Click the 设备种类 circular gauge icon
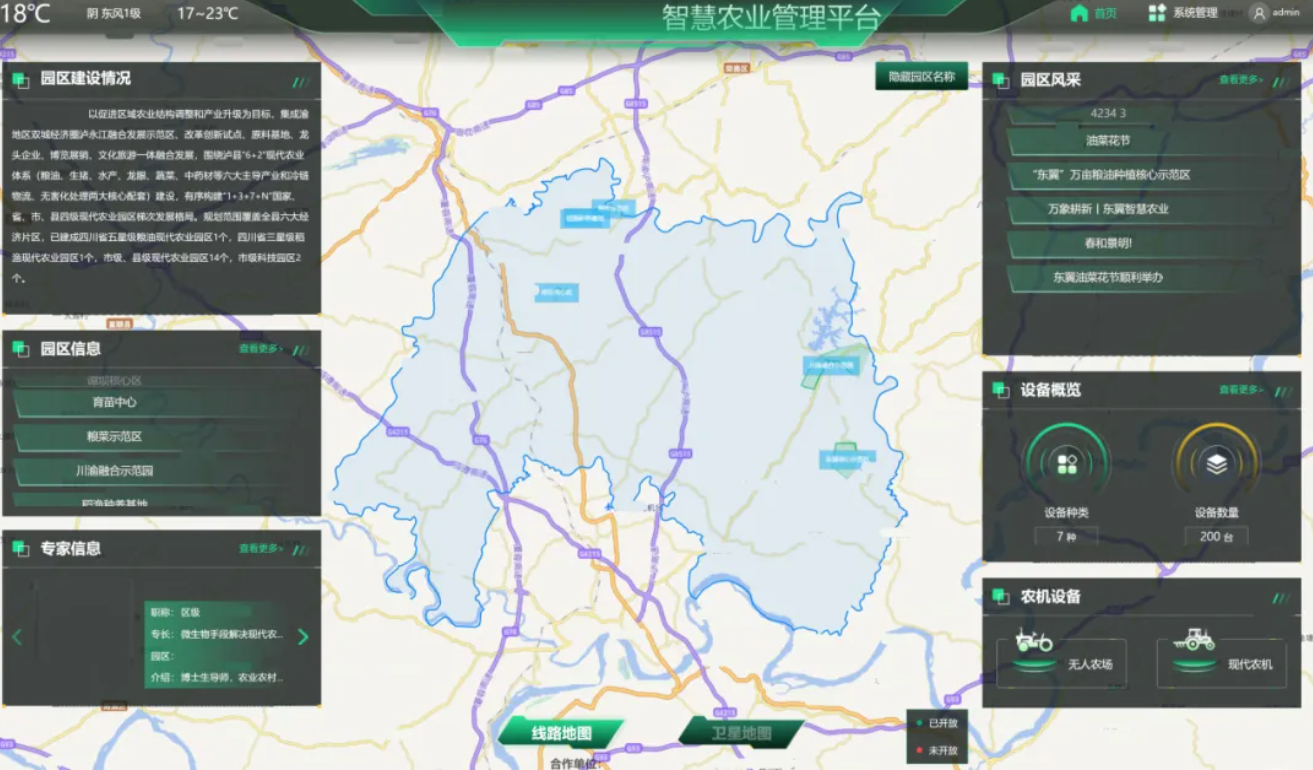Viewport: 1313px width, 770px height. (1066, 464)
